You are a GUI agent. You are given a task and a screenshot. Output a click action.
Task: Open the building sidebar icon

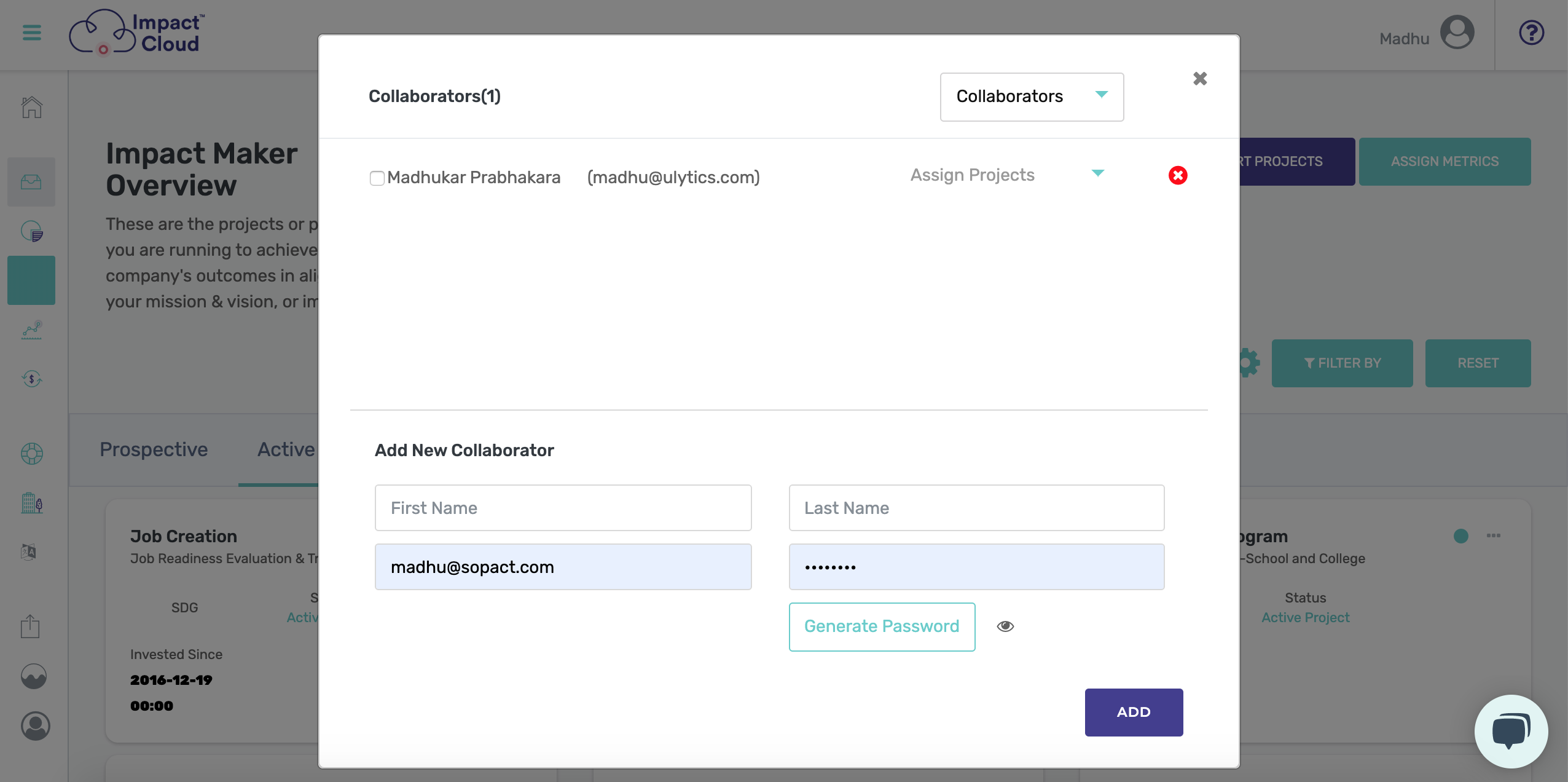coord(31,503)
